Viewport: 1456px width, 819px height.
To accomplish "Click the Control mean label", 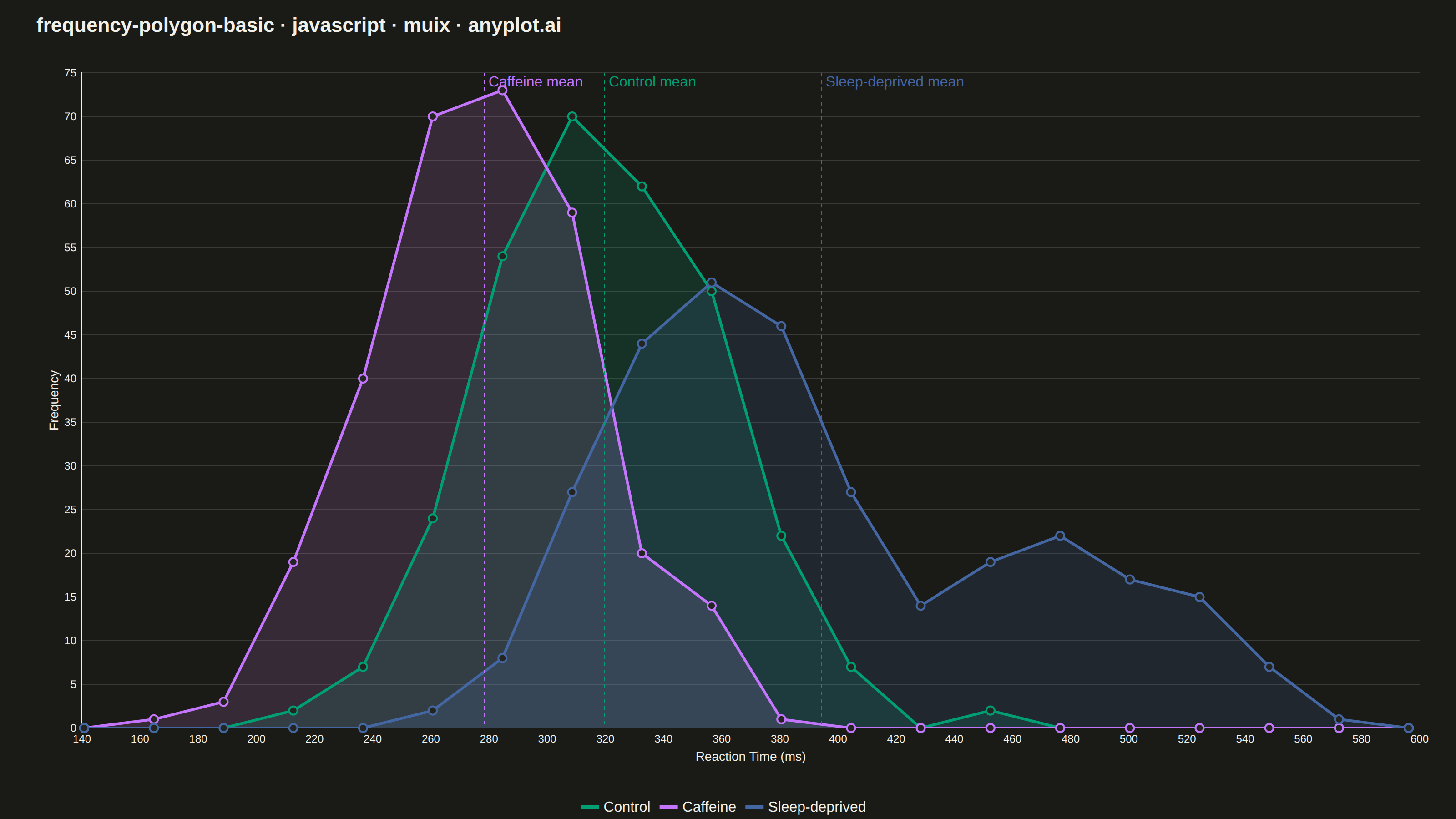I will pyautogui.click(x=652, y=82).
